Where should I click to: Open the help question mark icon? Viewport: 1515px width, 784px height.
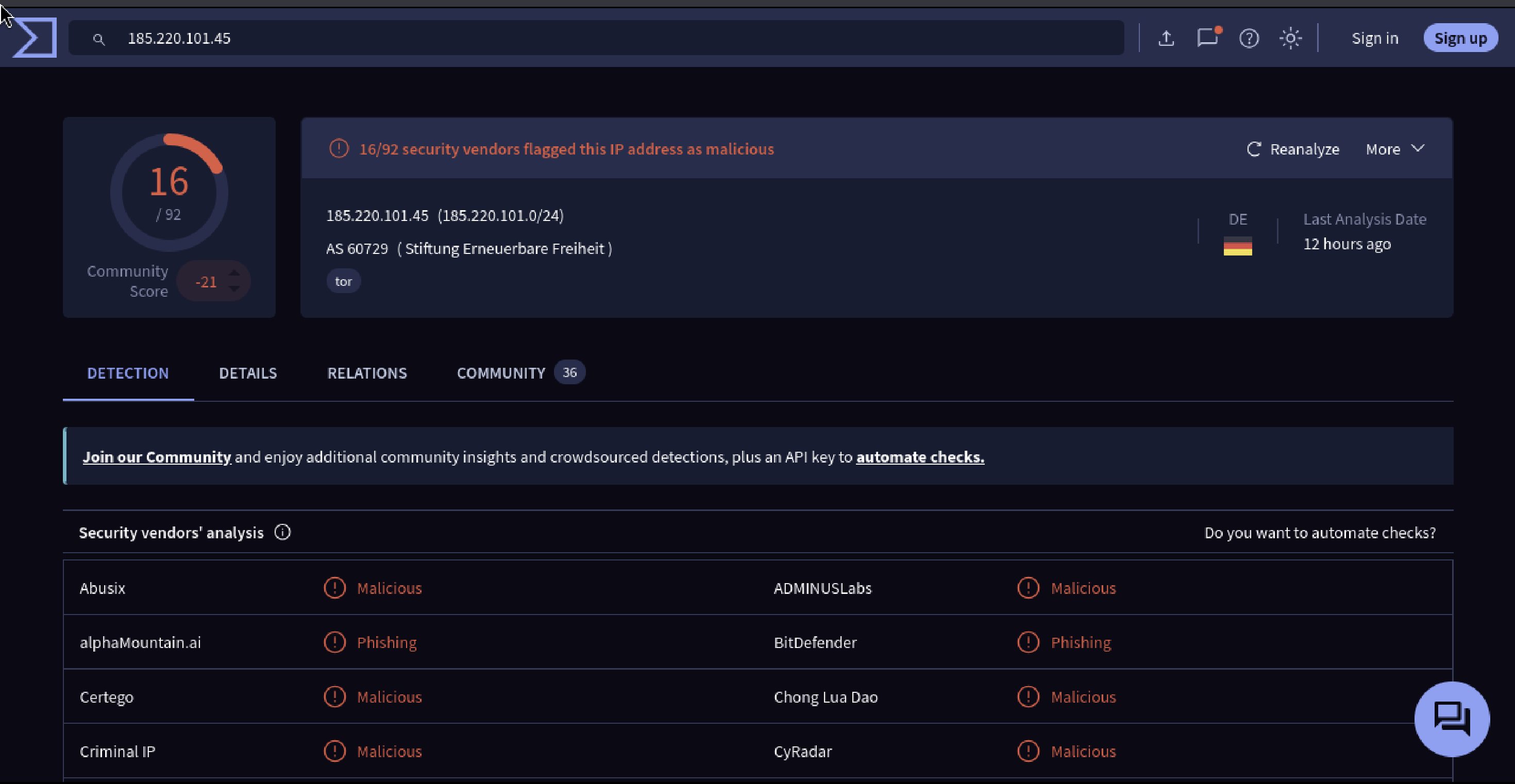pyautogui.click(x=1249, y=38)
